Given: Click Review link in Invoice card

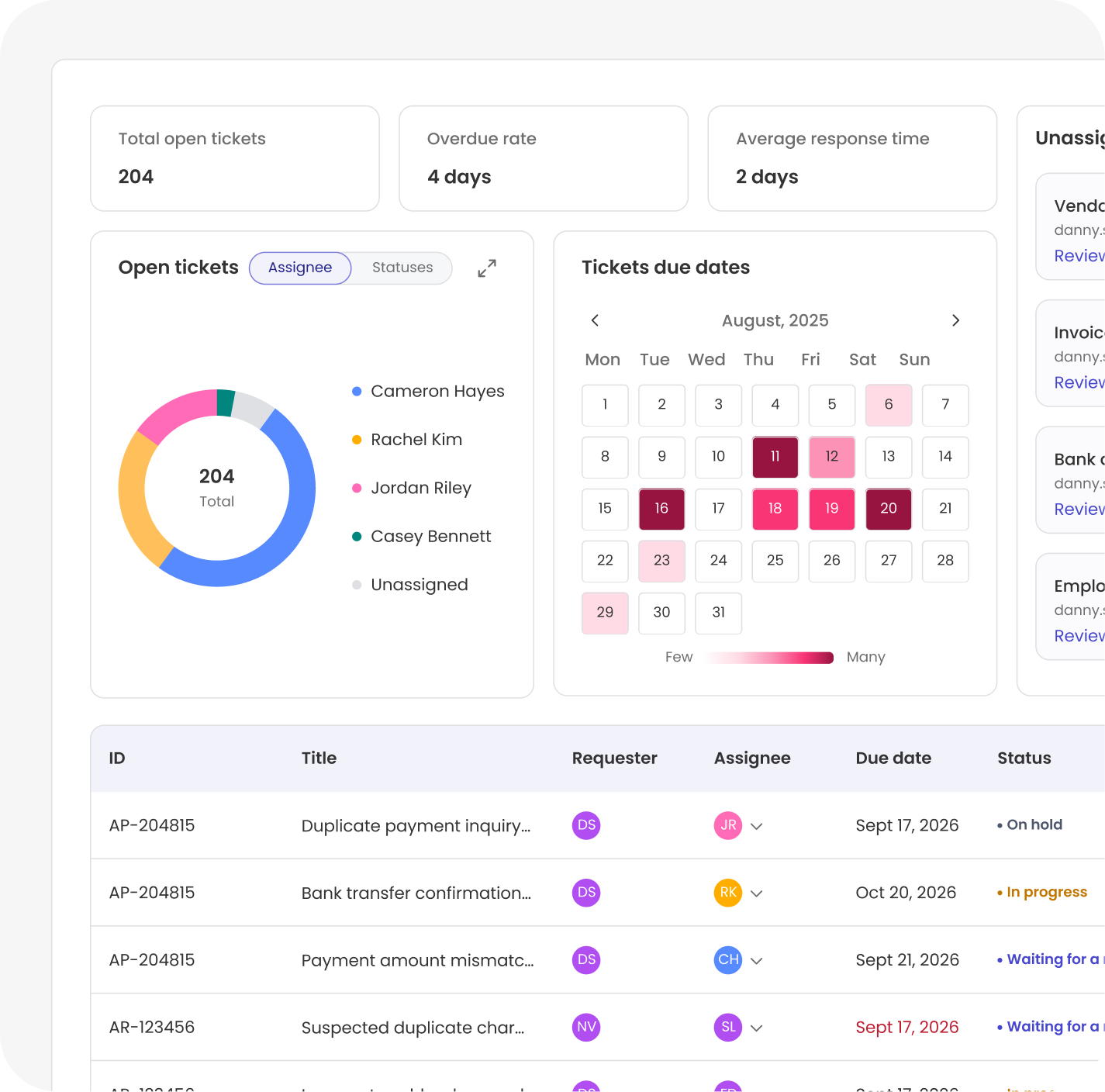Looking at the screenshot, I should click(1079, 382).
